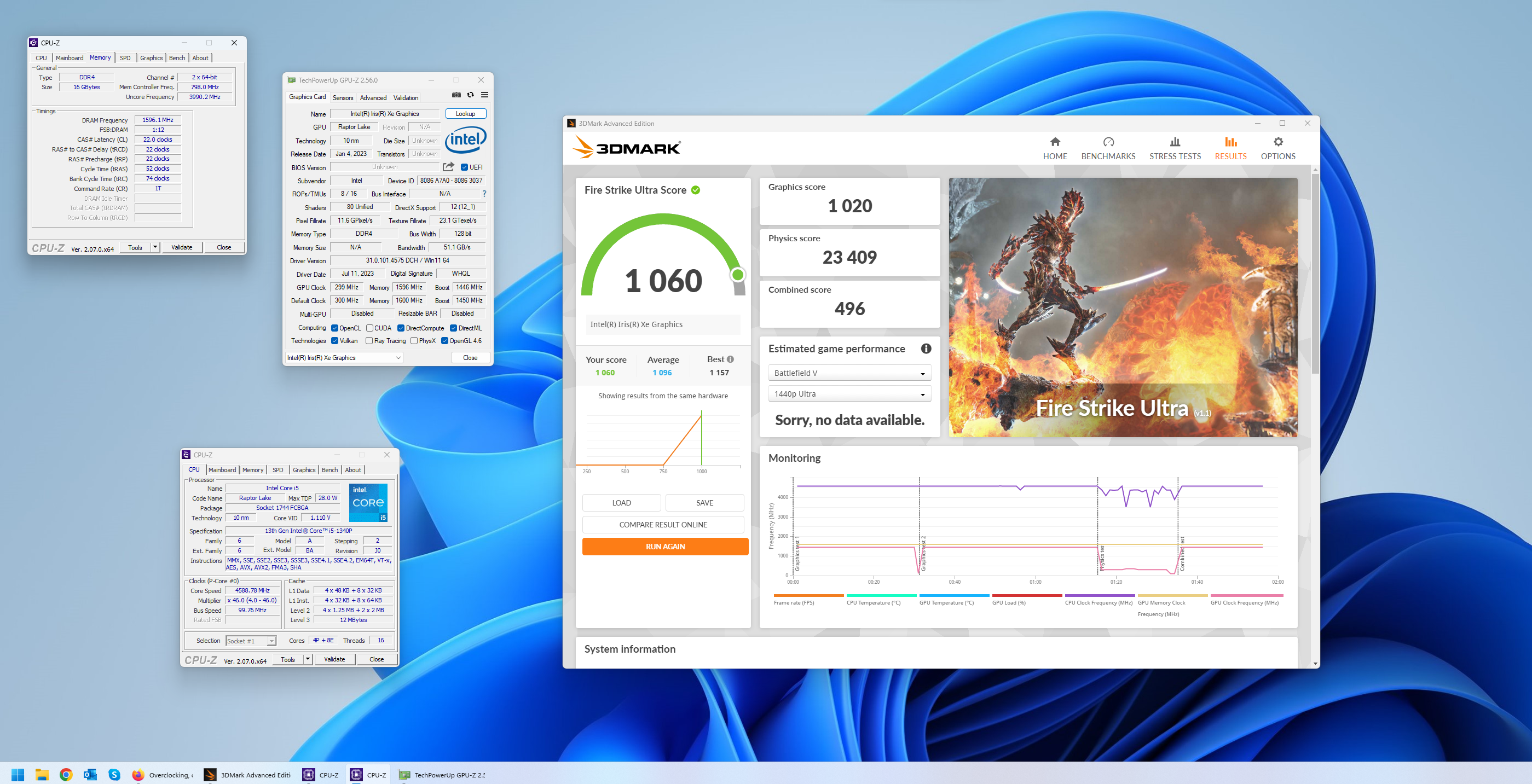Image resolution: width=1532 pixels, height=784 pixels.
Task: Open Chrome from the taskbar
Action: tap(66, 775)
